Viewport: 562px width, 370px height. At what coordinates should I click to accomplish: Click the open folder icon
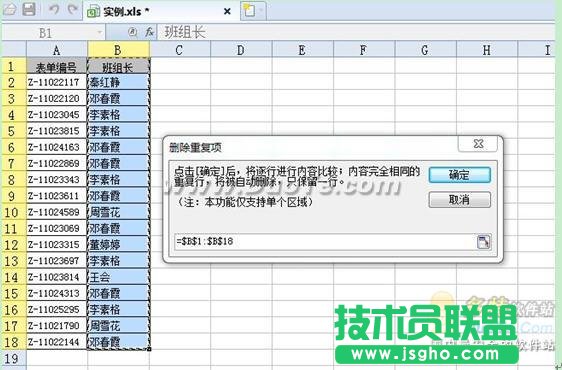(x=9, y=9)
